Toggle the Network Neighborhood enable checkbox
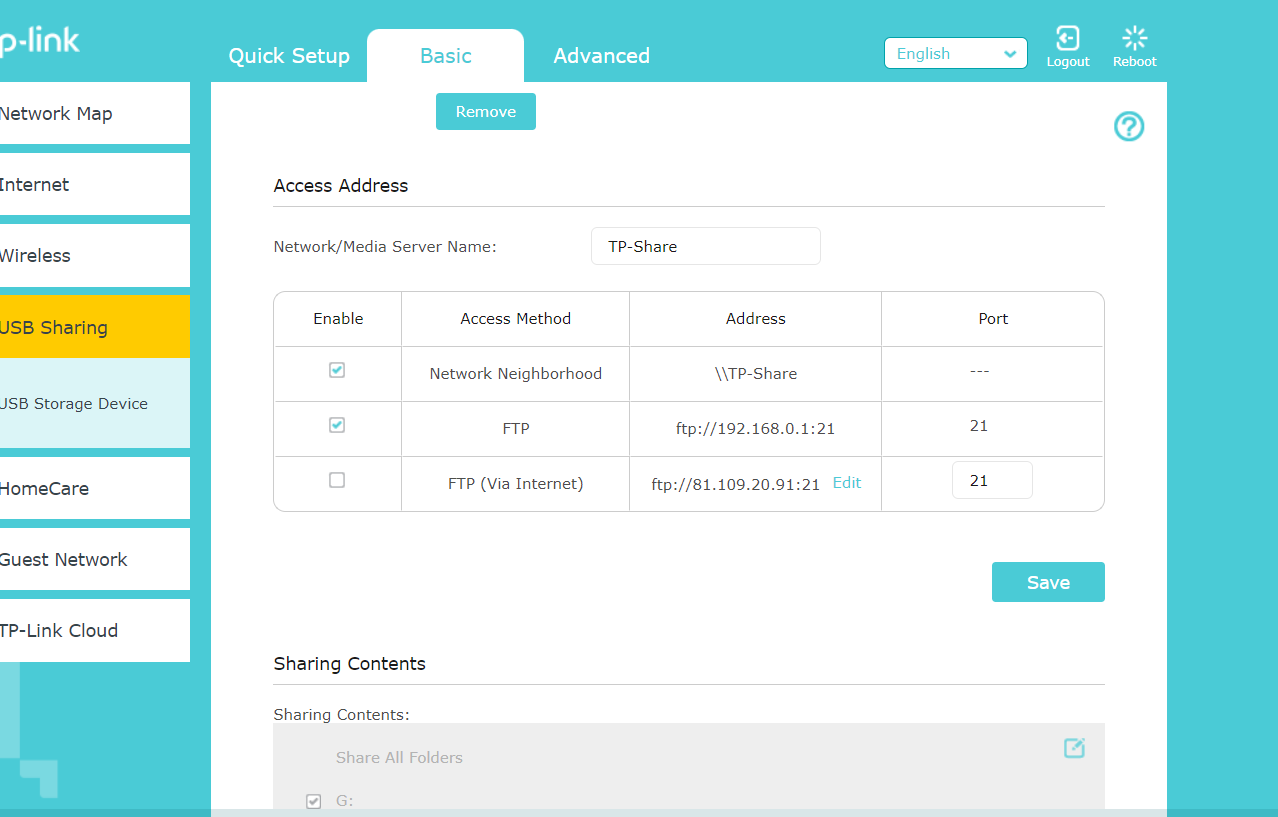The width and height of the screenshot is (1278, 817). [337, 370]
